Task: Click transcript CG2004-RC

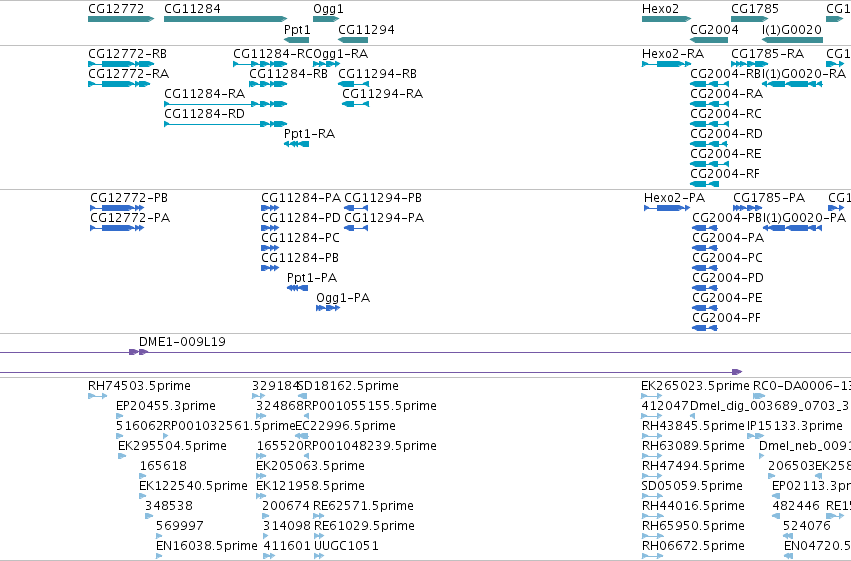Action: (709, 124)
